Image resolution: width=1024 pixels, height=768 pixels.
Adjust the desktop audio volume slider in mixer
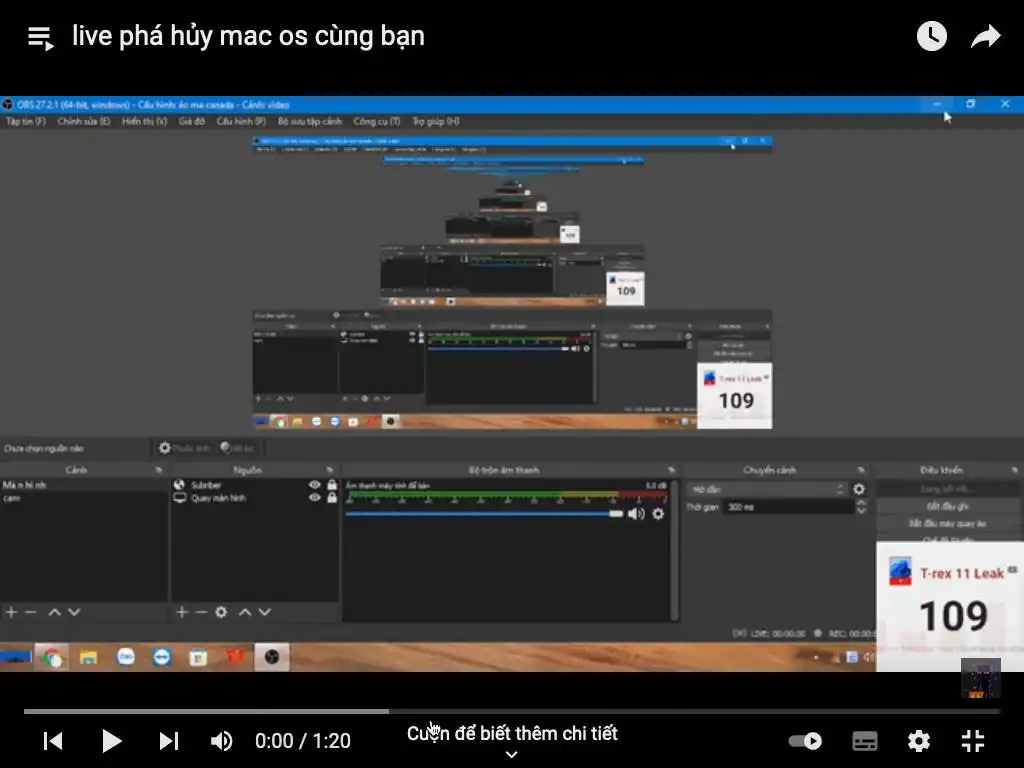(x=484, y=514)
